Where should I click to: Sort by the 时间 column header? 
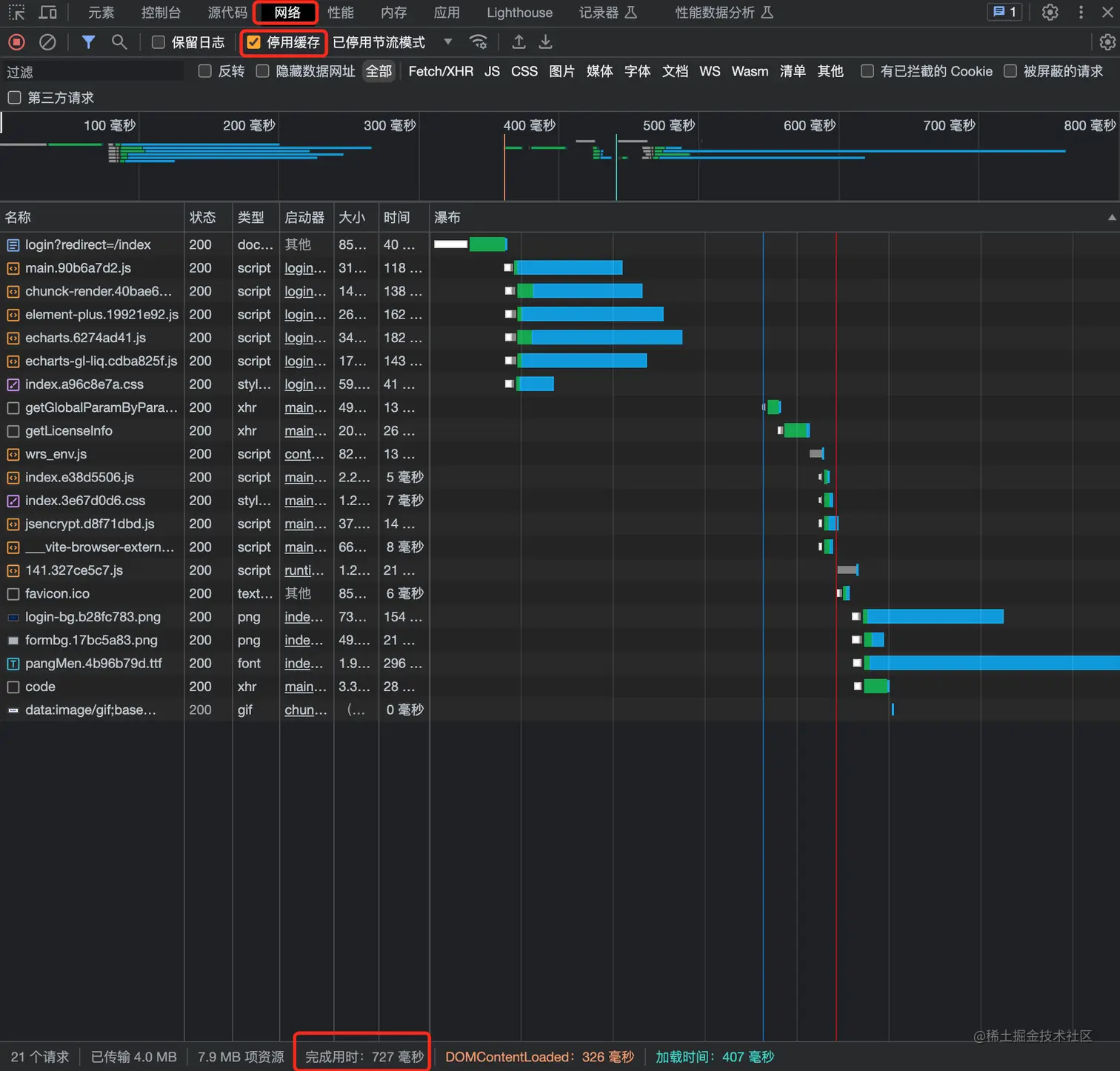(x=404, y=217)
